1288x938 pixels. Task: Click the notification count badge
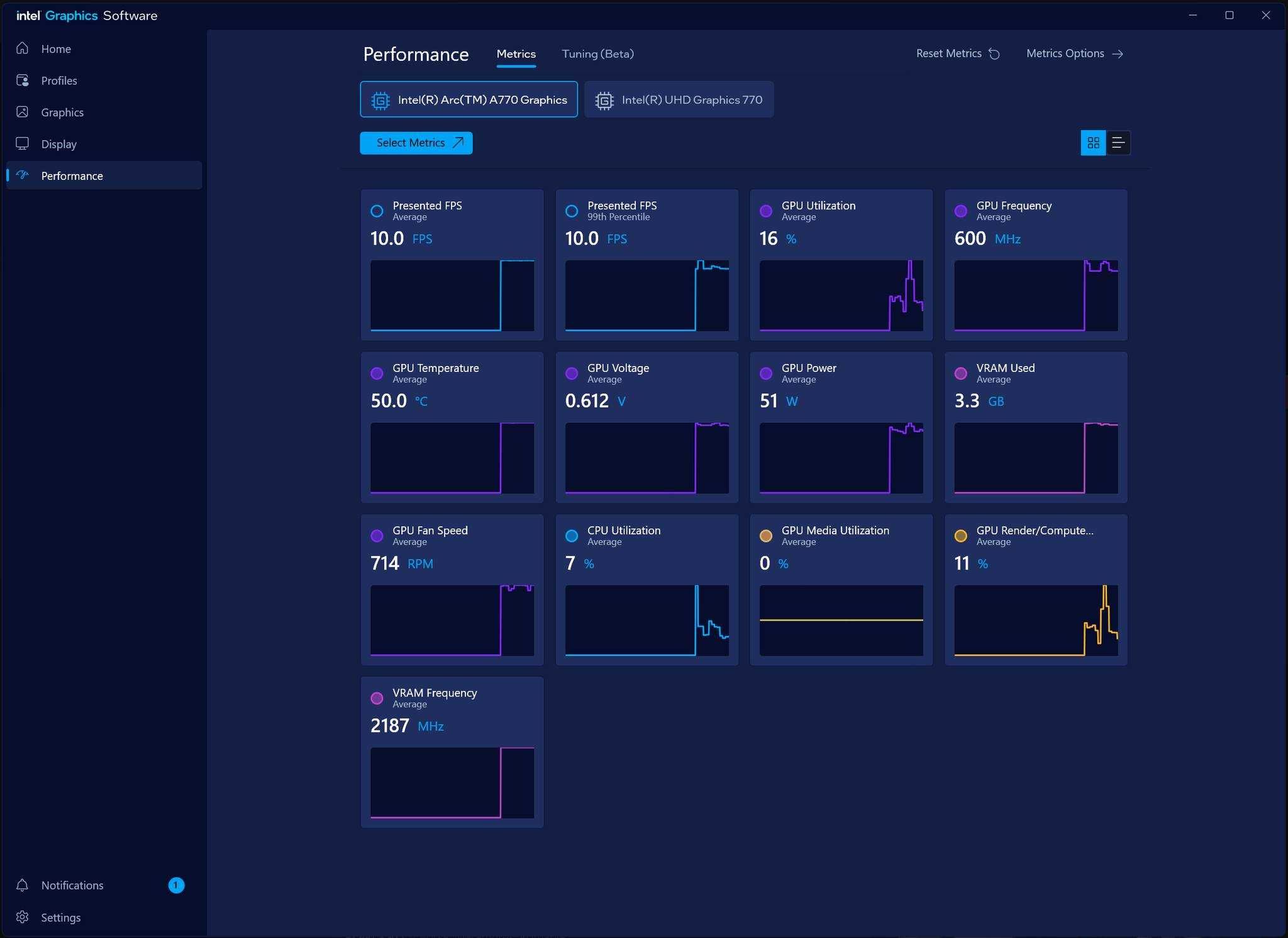pos(176,885)
